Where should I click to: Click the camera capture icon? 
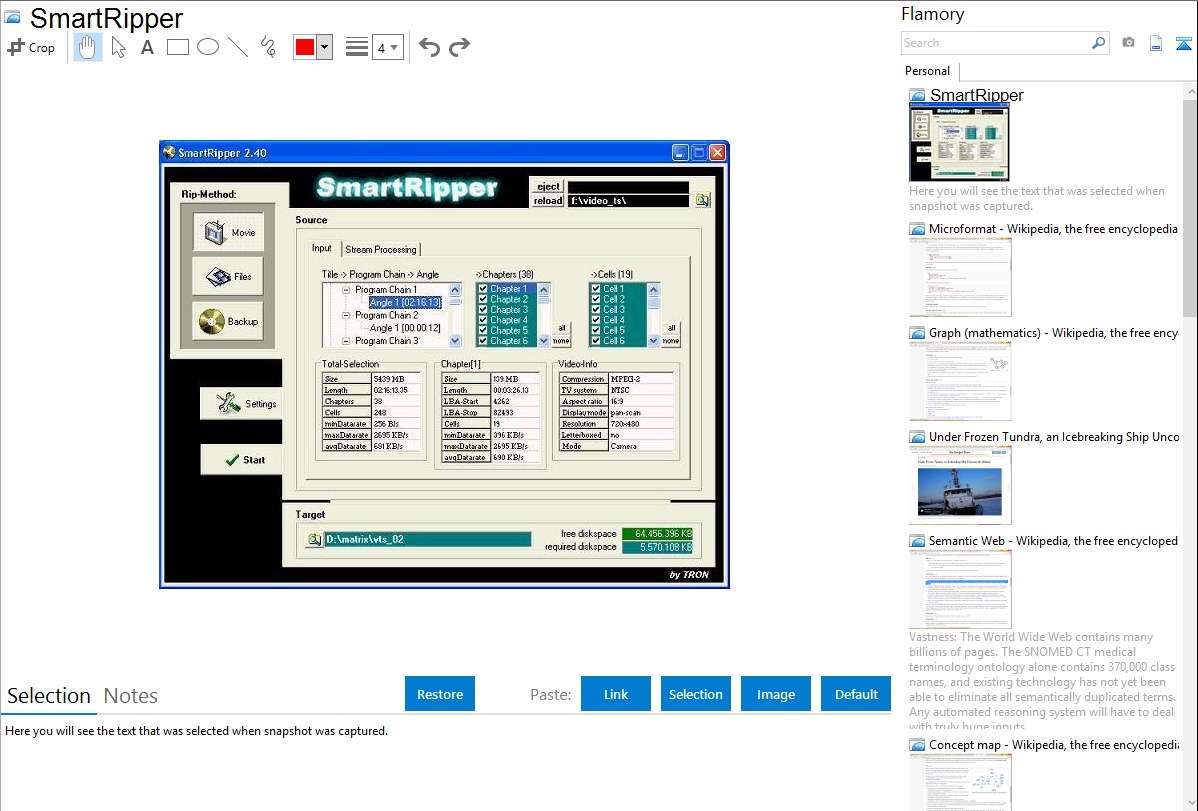tap(1128, 43)
